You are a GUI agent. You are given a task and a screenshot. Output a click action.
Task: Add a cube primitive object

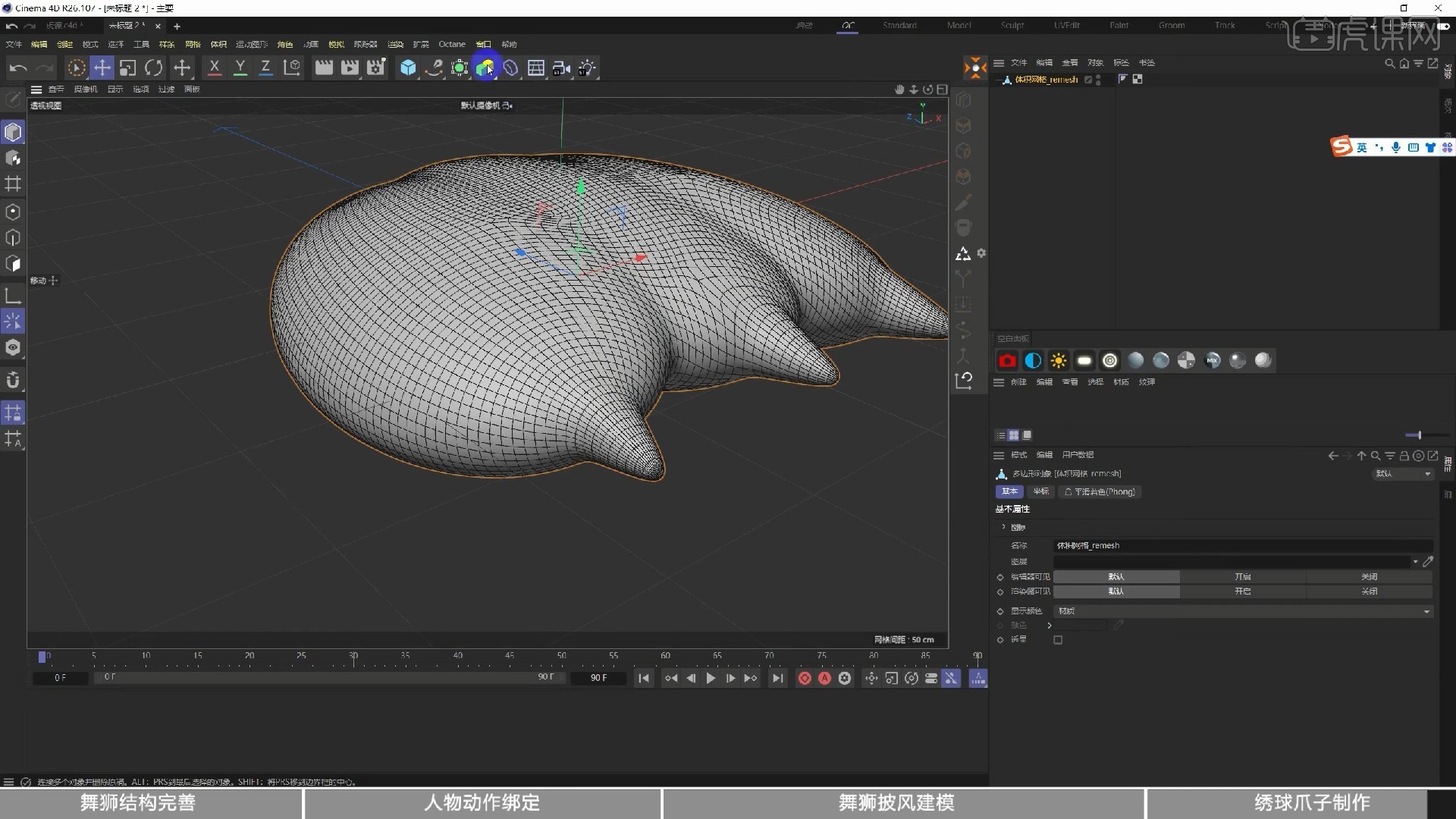click(x=408, y=67)
